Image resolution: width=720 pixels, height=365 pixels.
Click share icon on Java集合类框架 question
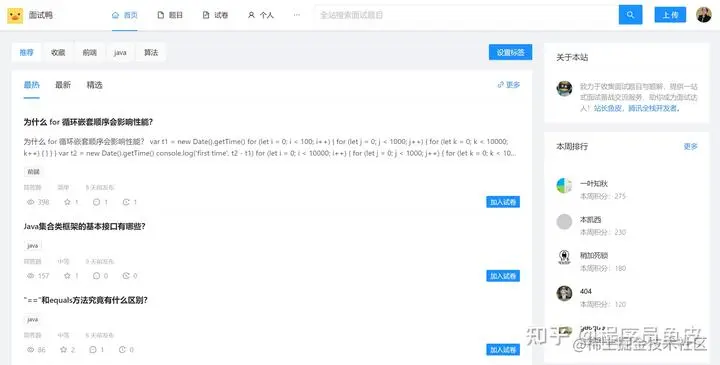click(126, 276)
